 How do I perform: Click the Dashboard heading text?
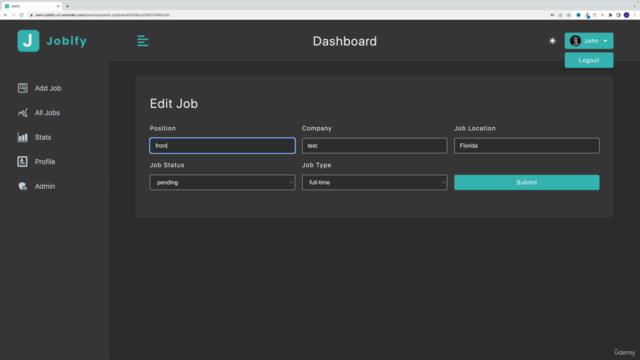tap(344, 41)
